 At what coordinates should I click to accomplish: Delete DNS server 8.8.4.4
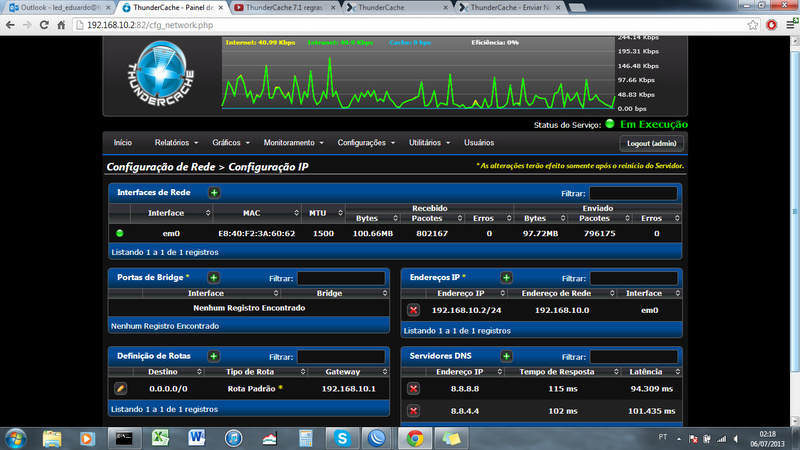click(x=413, y=411)
